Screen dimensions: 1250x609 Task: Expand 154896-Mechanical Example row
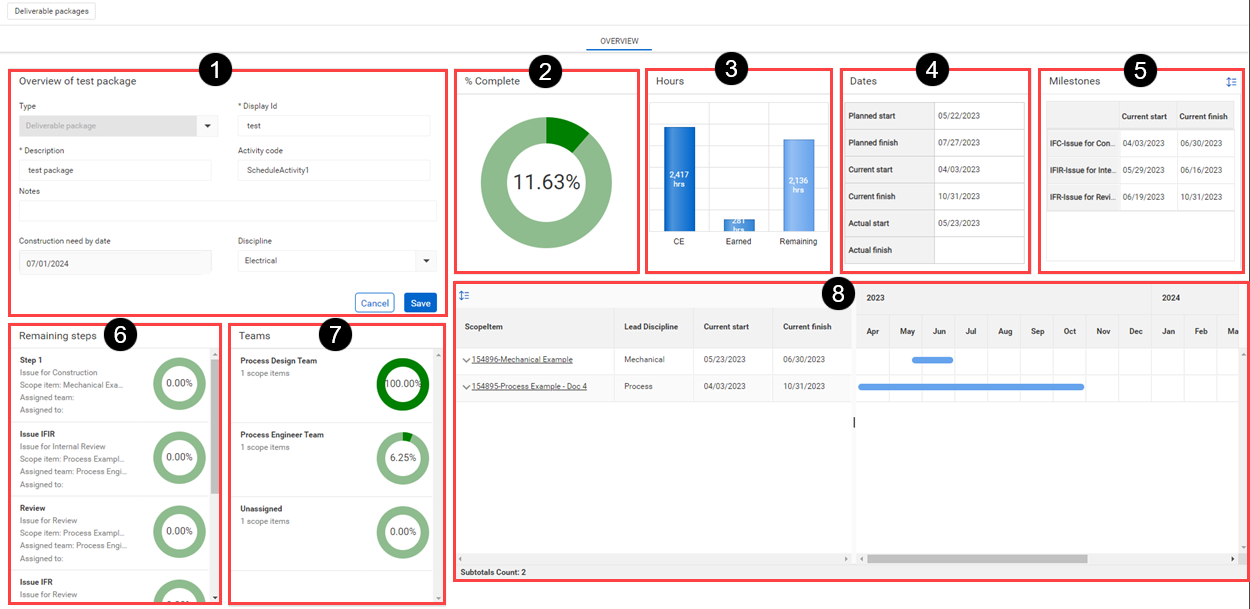pos(466,359)
